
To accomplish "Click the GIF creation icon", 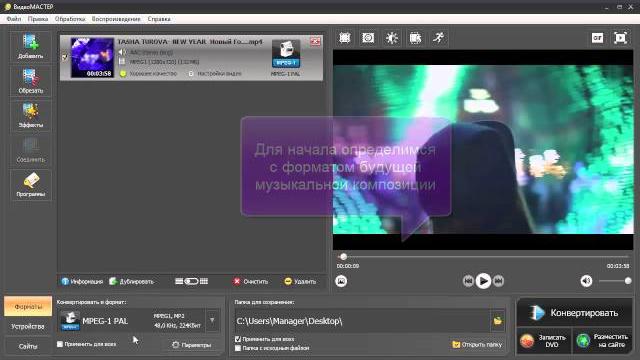I will (x=597, y=38).
